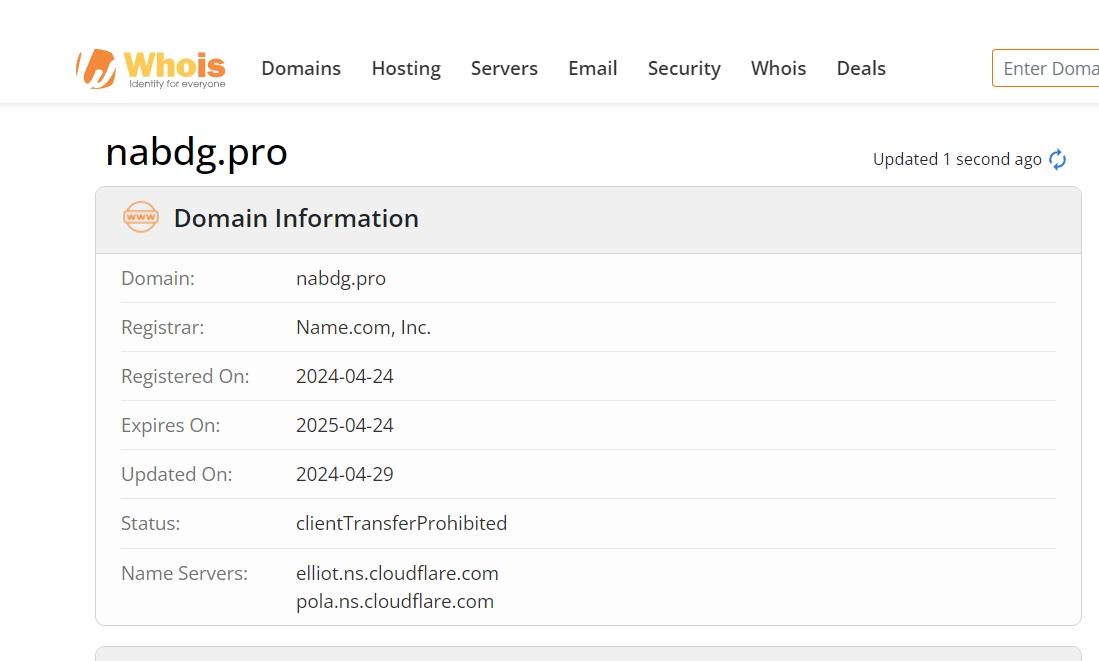The height and width of the screenshot is (661, 1099).
Task: Select the Name.com, Inc. registrar value
Action: tap(363, 327)
